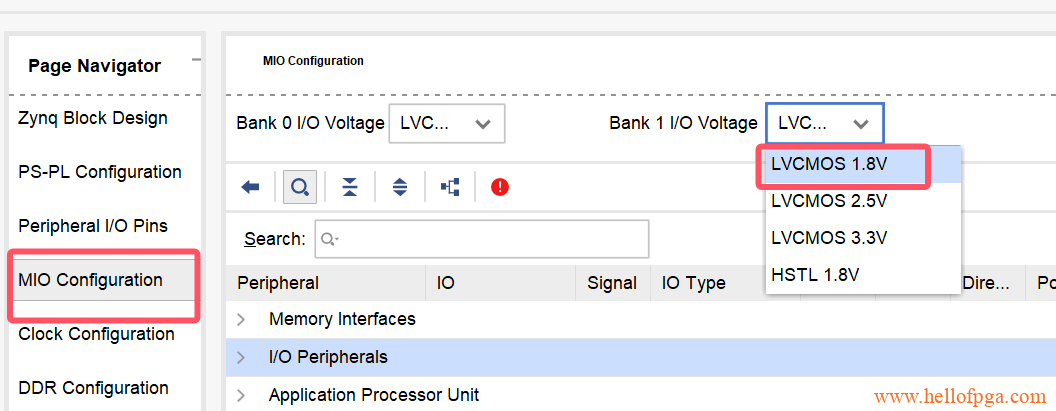The width and height of the screenshot is (1056, 411).
Task: Click the red error alert icon
Action: coord(500,187)
